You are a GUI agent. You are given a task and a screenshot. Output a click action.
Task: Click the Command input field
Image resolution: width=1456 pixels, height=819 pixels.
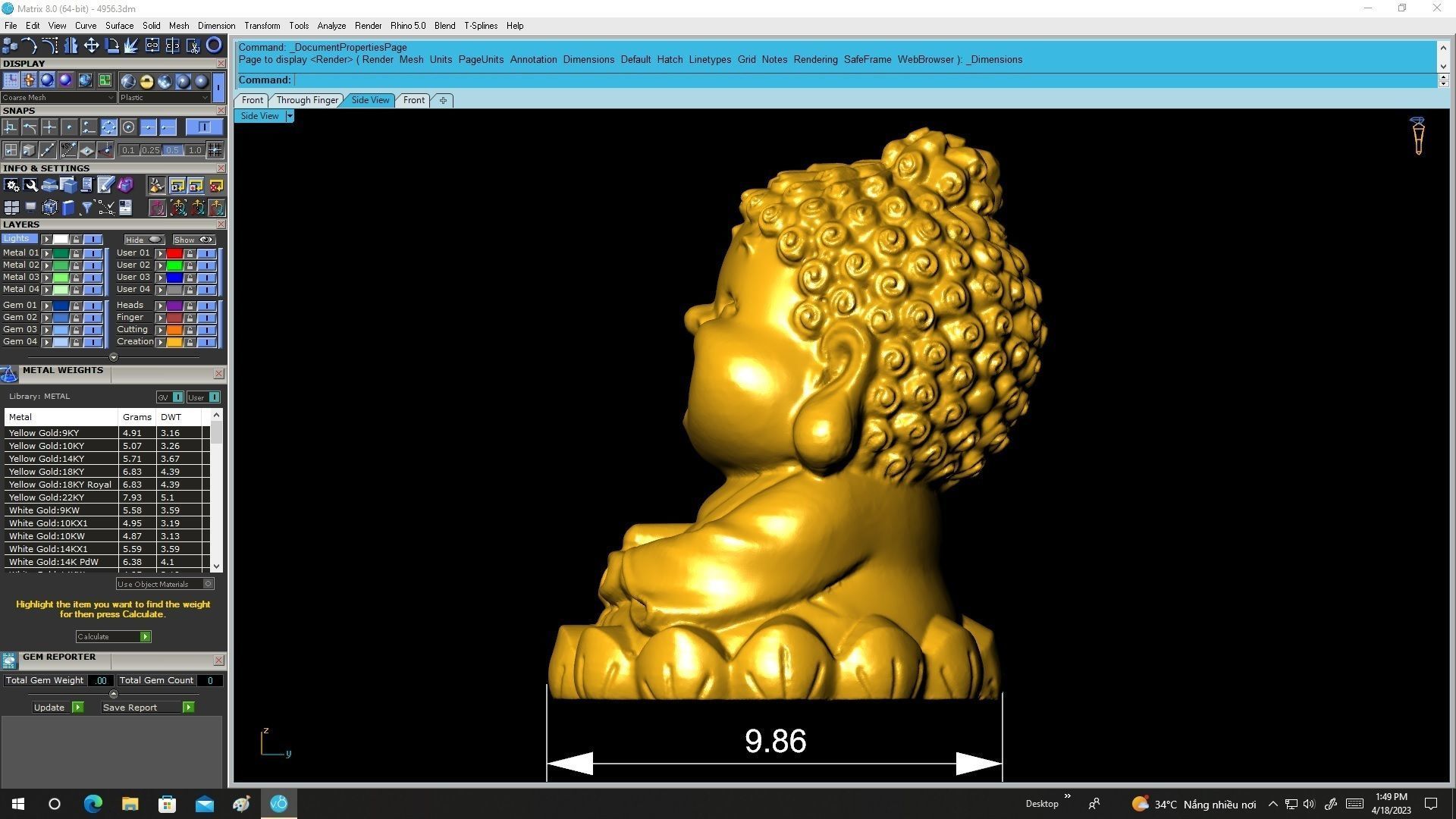[864, 80]
